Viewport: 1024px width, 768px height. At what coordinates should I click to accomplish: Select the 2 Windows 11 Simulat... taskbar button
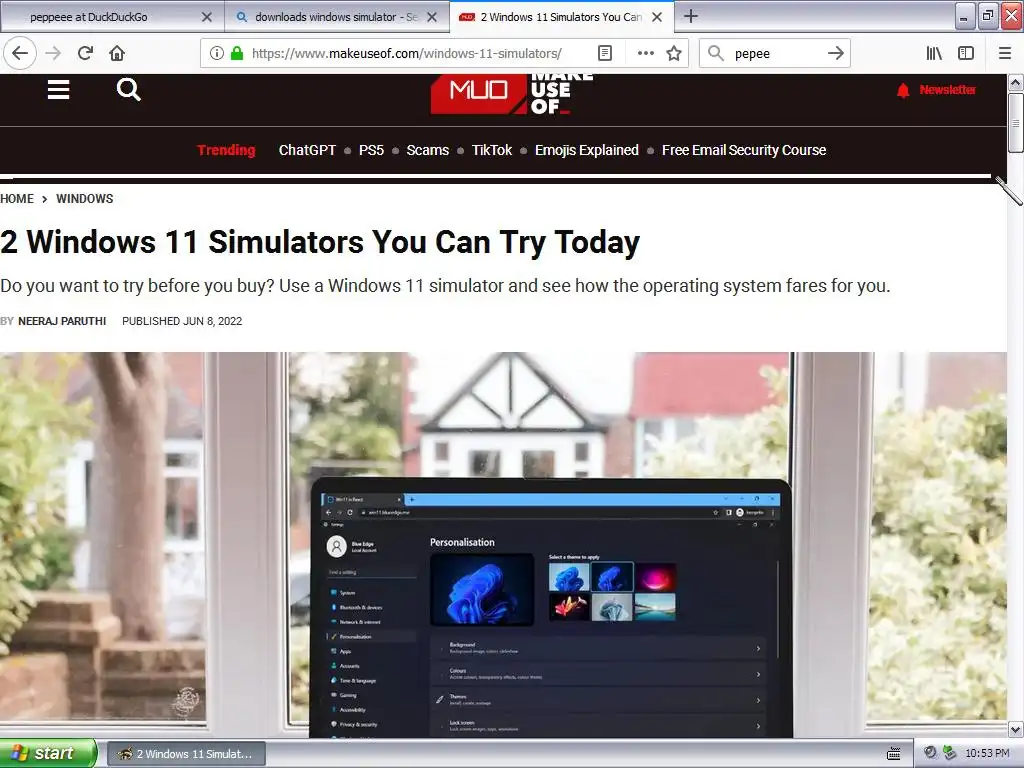click(x=186, y=754)
